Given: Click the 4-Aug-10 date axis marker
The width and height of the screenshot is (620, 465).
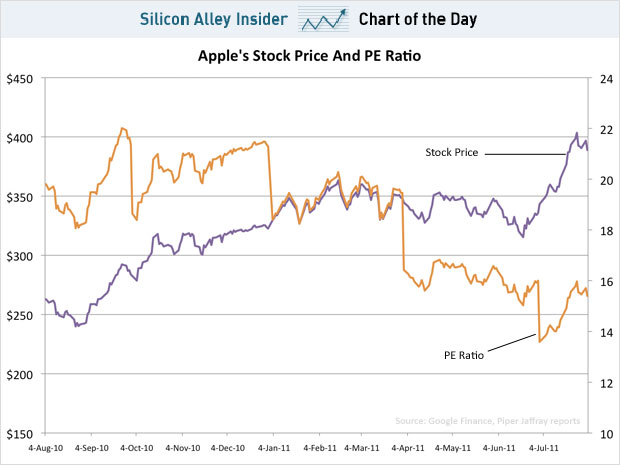Looking at the screenshot, I should click(45, 448).
